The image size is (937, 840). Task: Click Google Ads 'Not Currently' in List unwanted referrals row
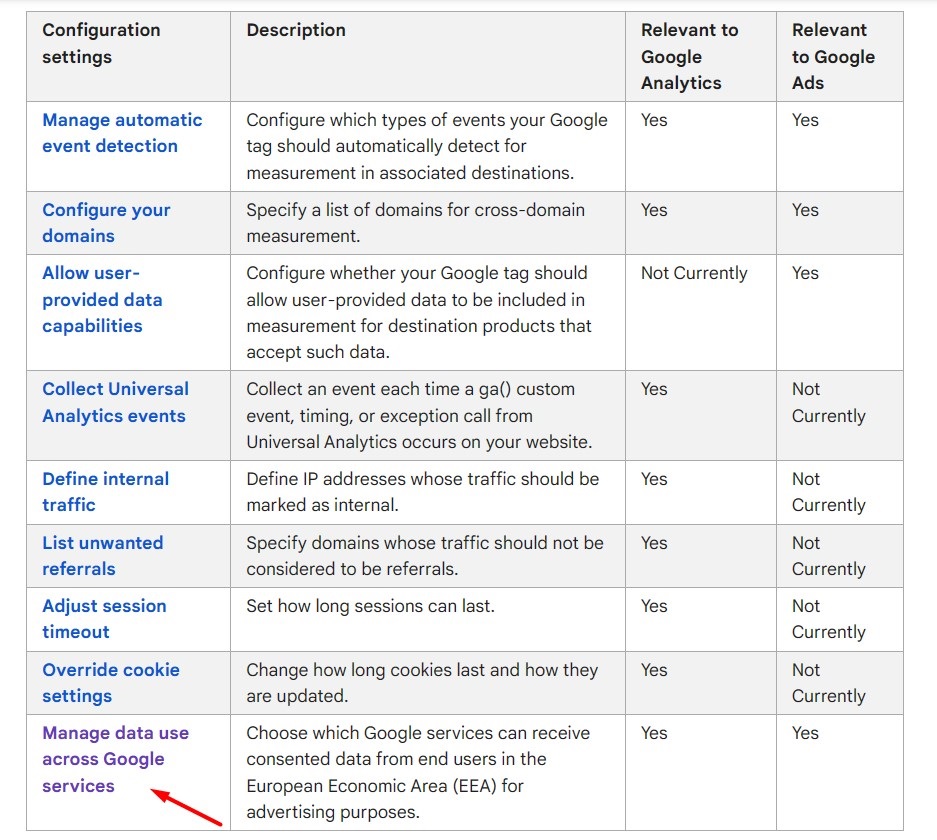828,556
